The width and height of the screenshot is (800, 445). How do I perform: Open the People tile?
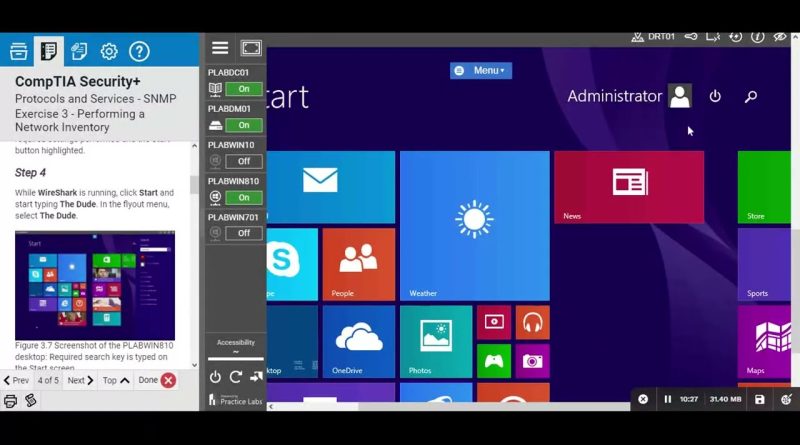pyautogui.click(x=359, y=264)
